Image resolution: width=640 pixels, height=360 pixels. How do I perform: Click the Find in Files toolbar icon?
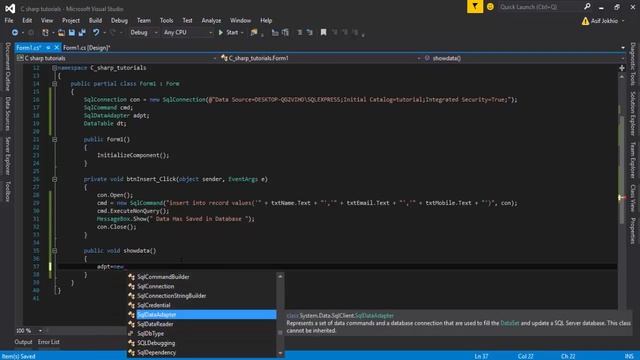tap(254, 32)
